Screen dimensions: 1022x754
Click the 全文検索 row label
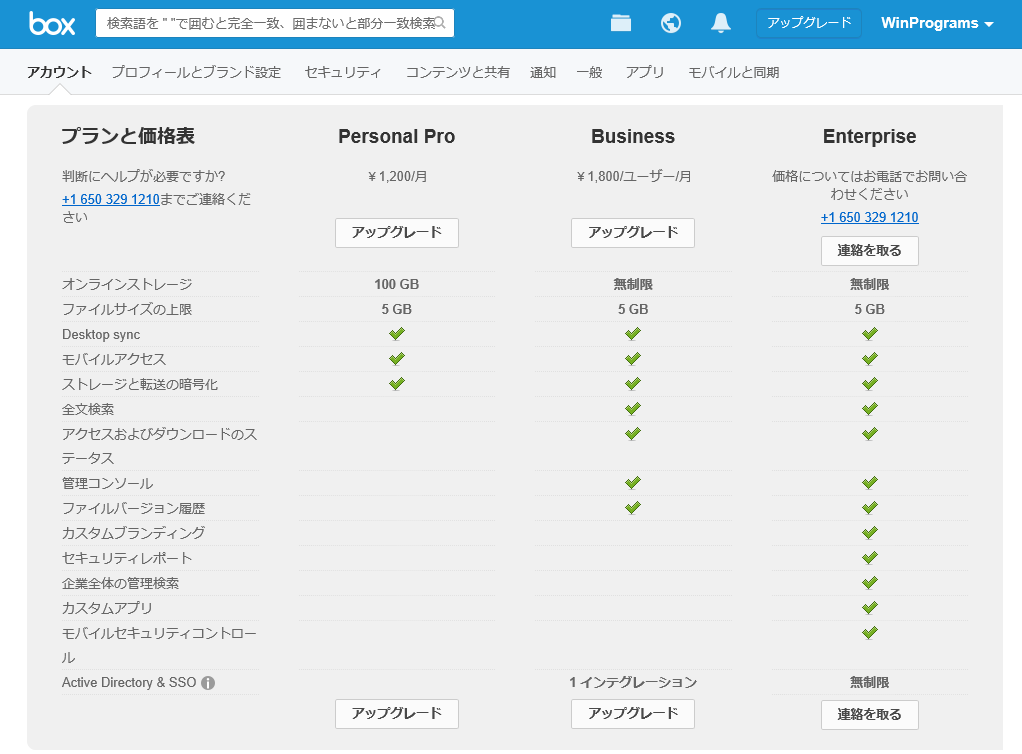coord(88,409)
